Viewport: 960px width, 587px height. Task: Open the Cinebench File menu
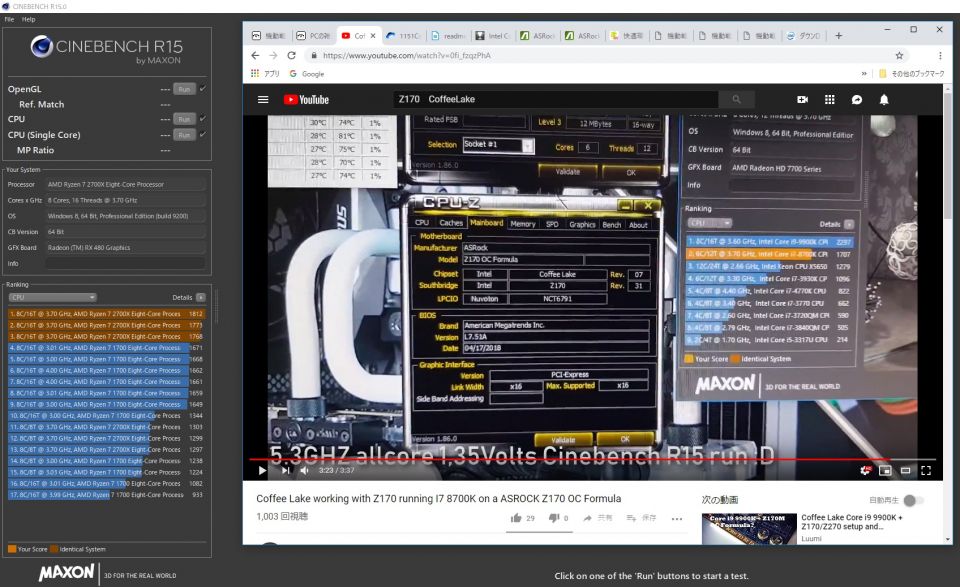click(9, 19)
